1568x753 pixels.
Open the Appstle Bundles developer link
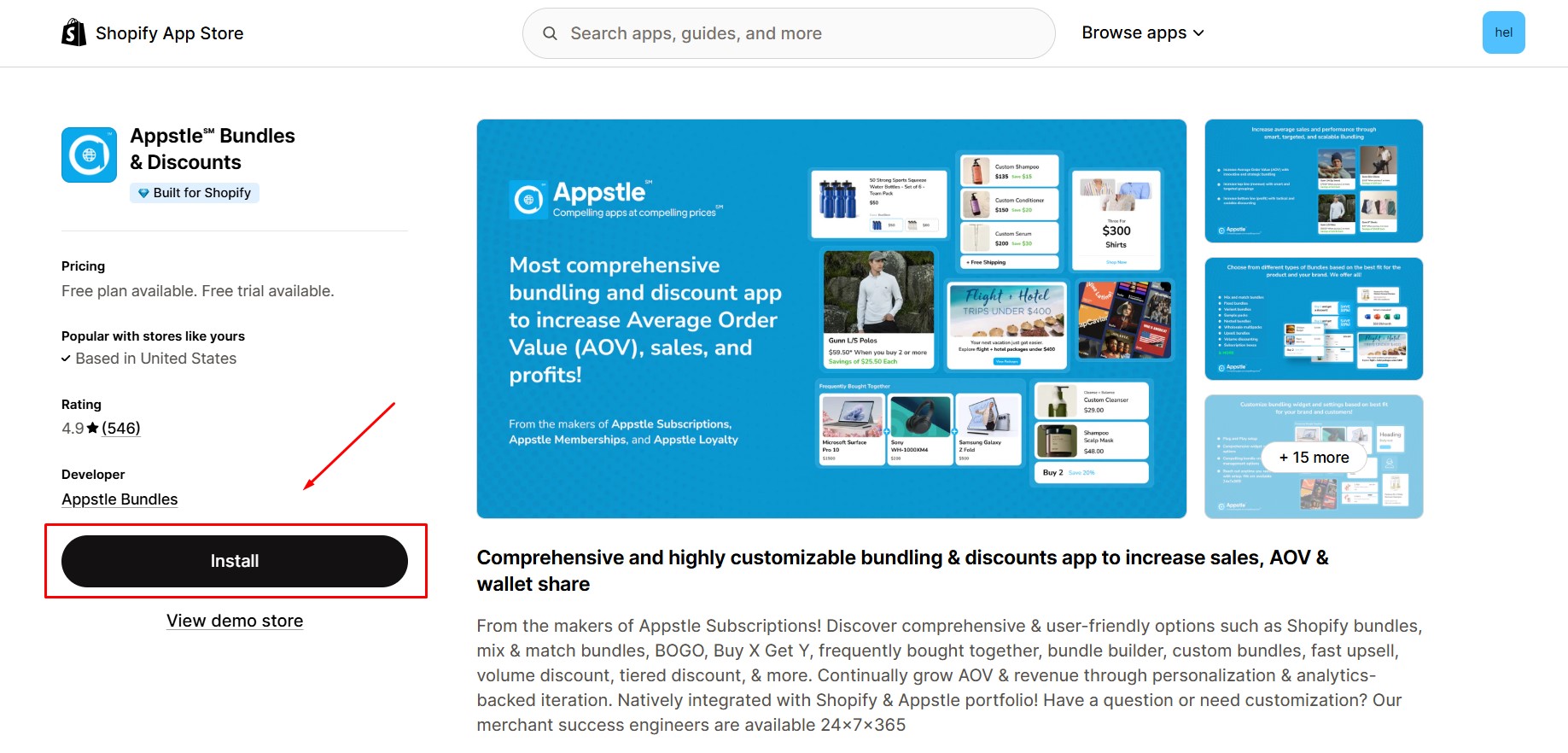coord(119,499)
